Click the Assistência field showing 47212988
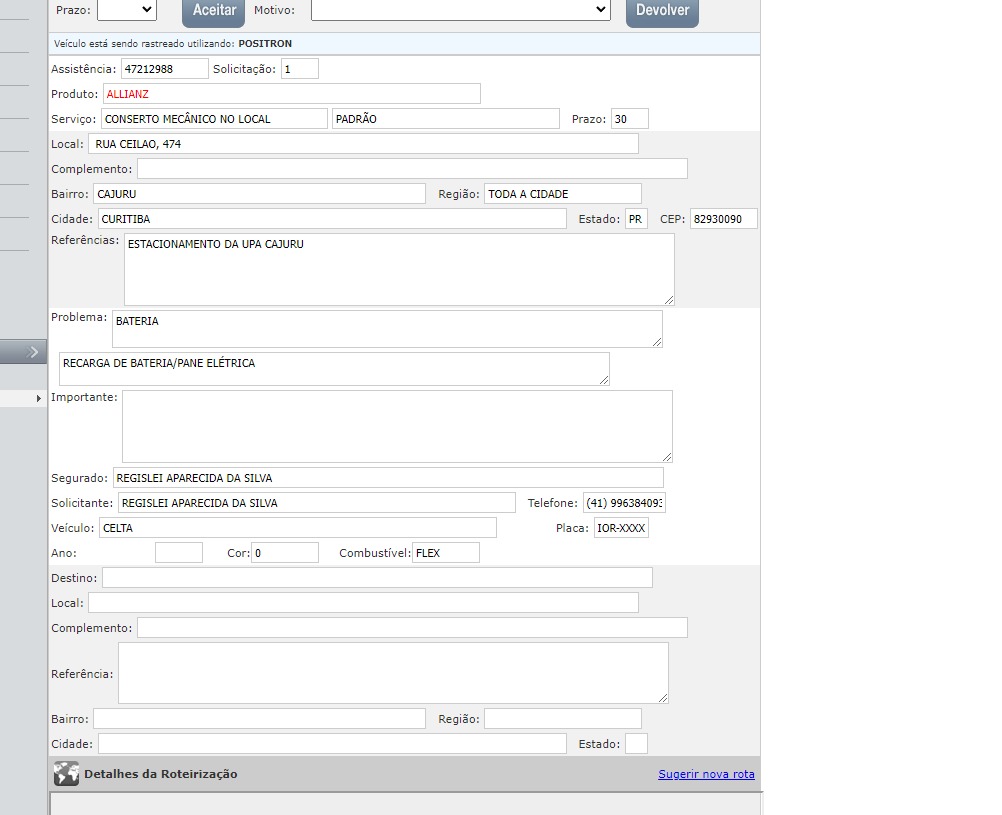This screenshot has height=815, width=1002. pos(165,69)
